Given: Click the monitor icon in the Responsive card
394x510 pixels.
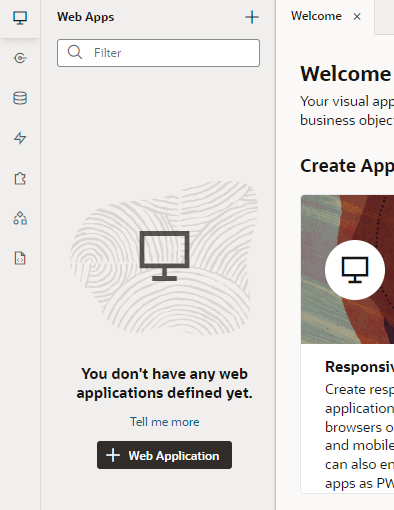Looking at the screenshot, I should tap(355, 270).
